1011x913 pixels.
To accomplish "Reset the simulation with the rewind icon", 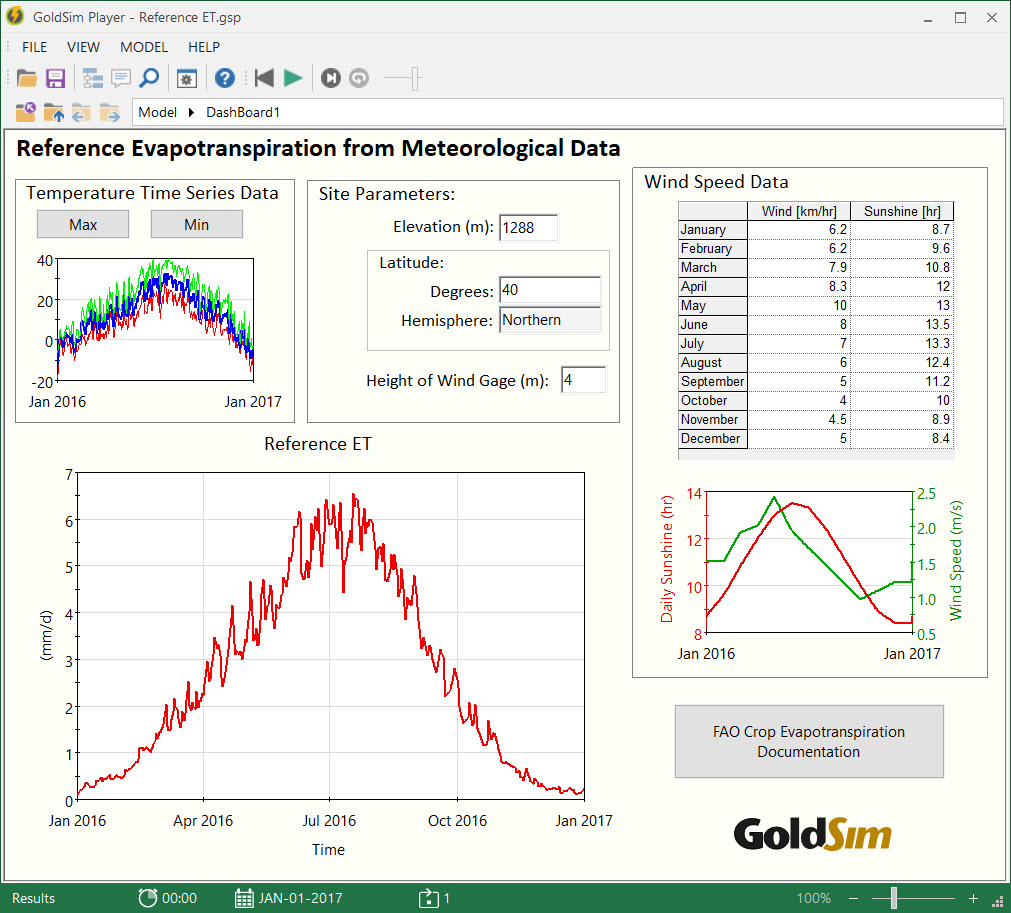I will click(x=264, y=78).
